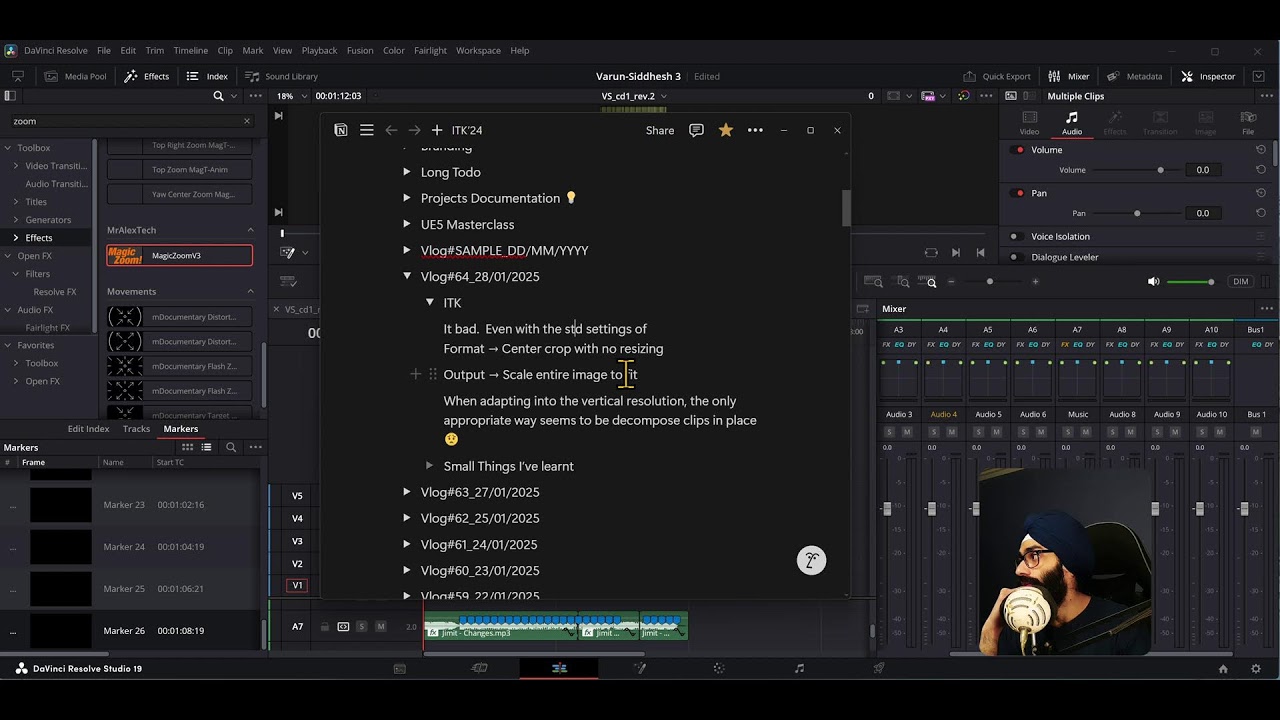Open the FX slot on channel A7
The image size is (1280, 720).
point(1065,345)
